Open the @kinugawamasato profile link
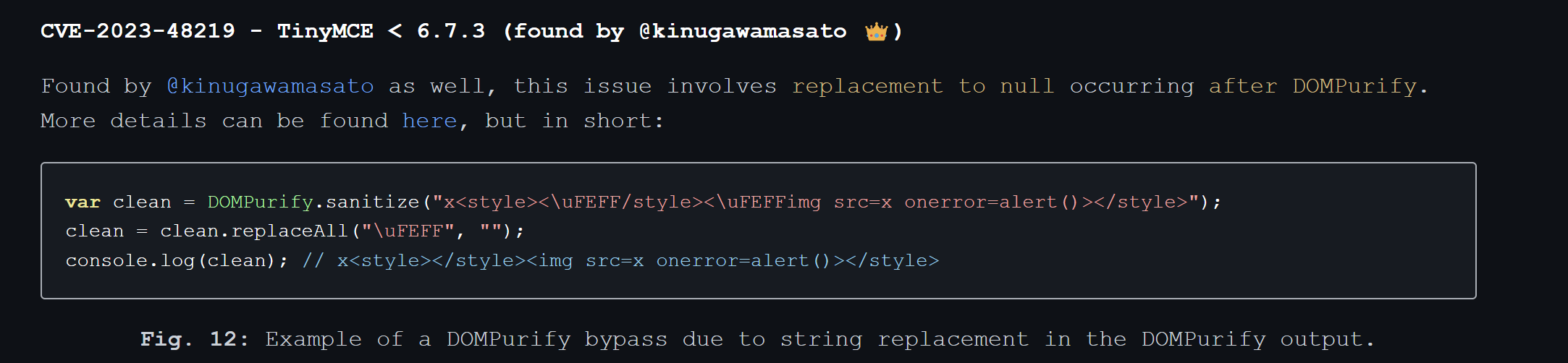 tap(270, 86)
